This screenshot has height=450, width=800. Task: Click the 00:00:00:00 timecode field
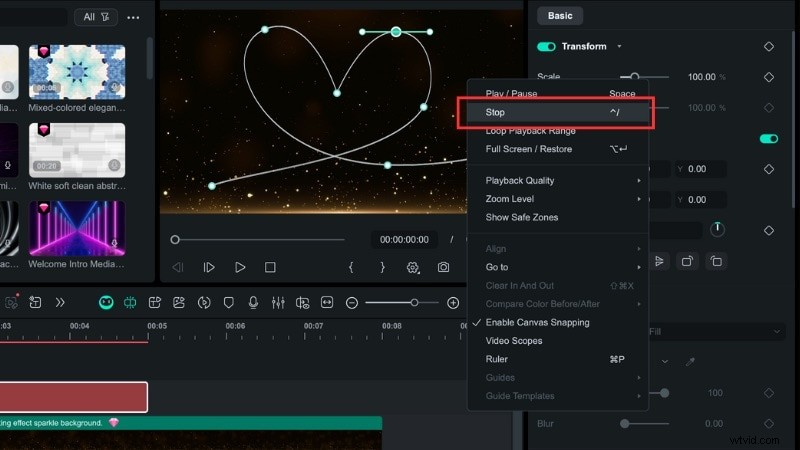(x=404, y=239)
